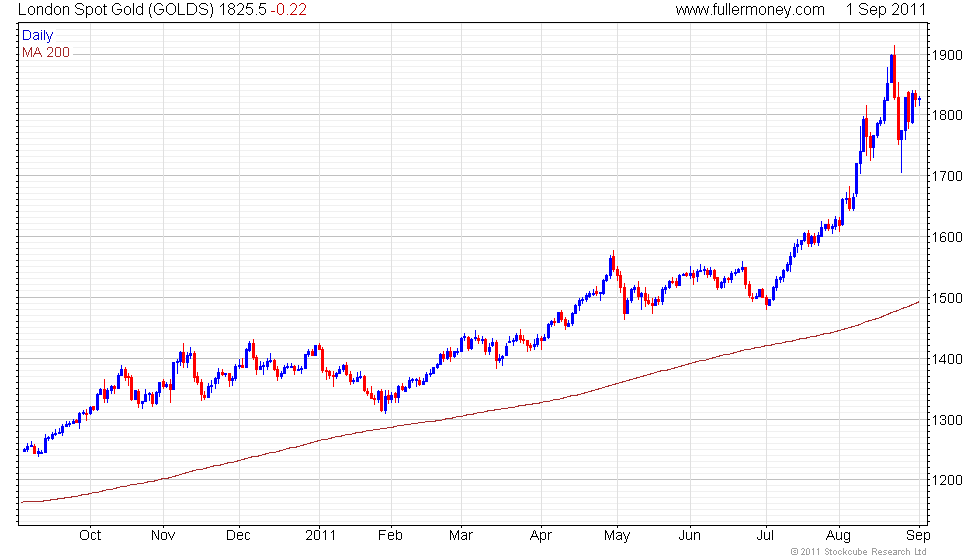Click the 1500 price axis label

tap(947, 298)
